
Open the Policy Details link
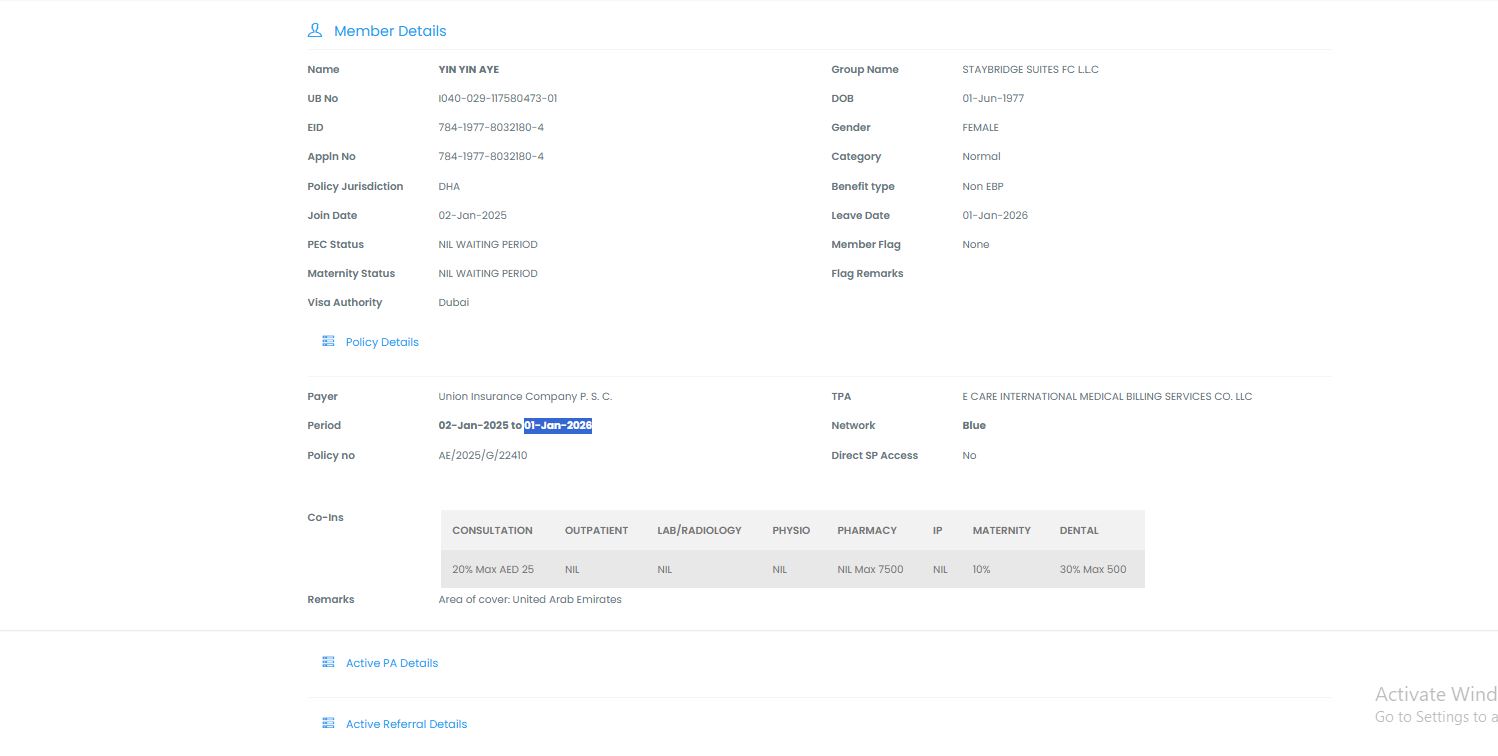click(382, 342)
